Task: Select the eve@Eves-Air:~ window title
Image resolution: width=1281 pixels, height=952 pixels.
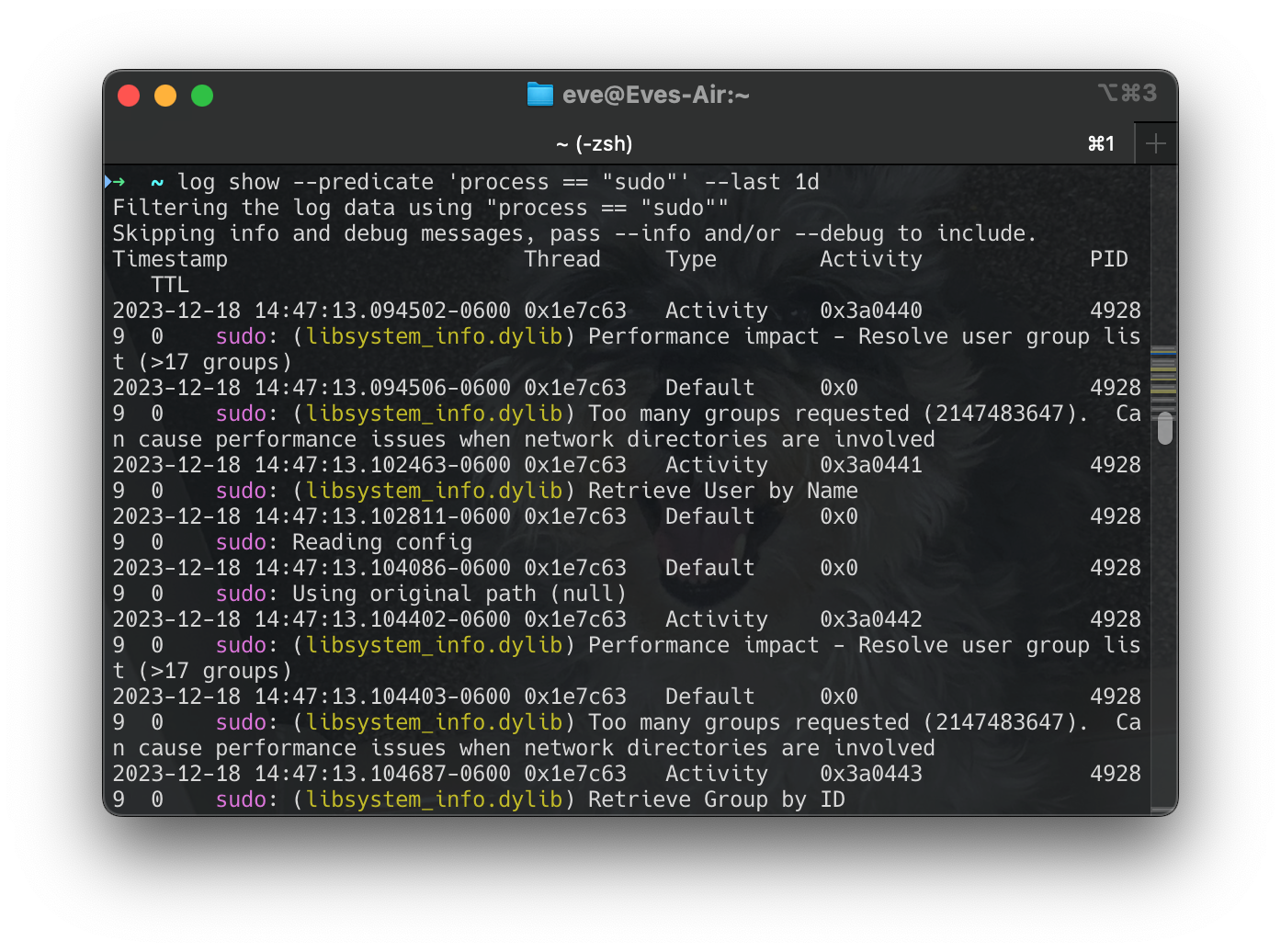Action: coord(656,93)
